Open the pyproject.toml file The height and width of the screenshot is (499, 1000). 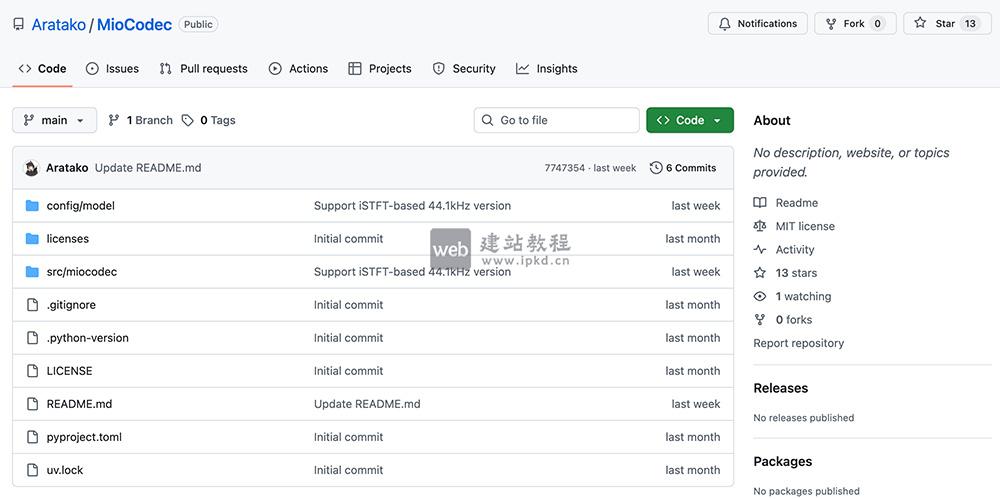coord(84,437)
